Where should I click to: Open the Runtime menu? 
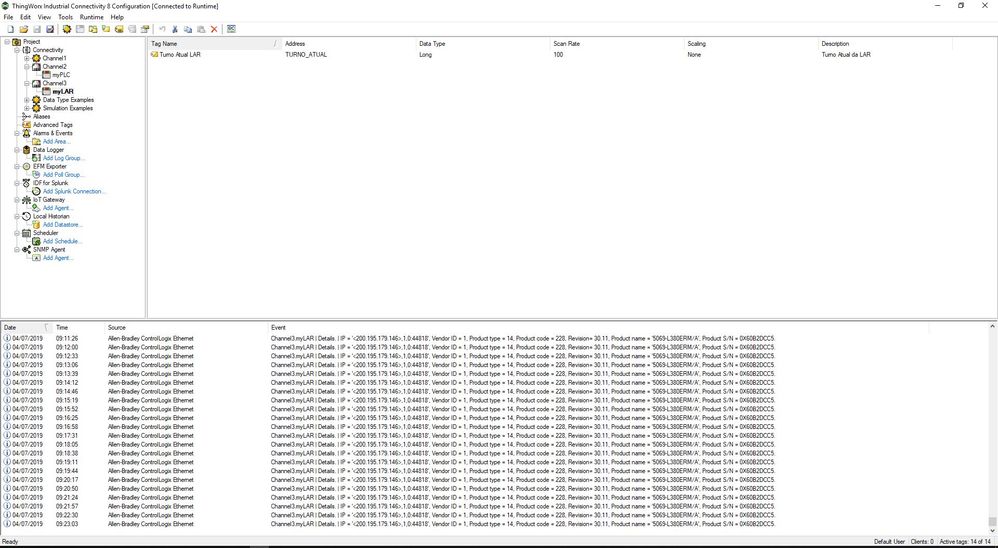92,17
